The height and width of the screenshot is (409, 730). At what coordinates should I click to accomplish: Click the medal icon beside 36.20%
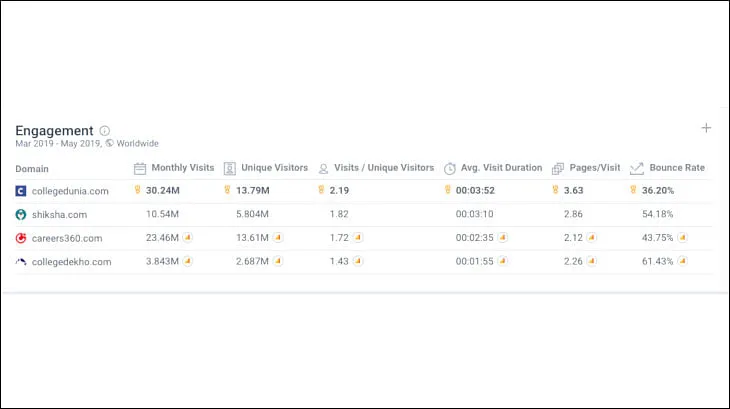pyautogui.click(x=633, y=189)
